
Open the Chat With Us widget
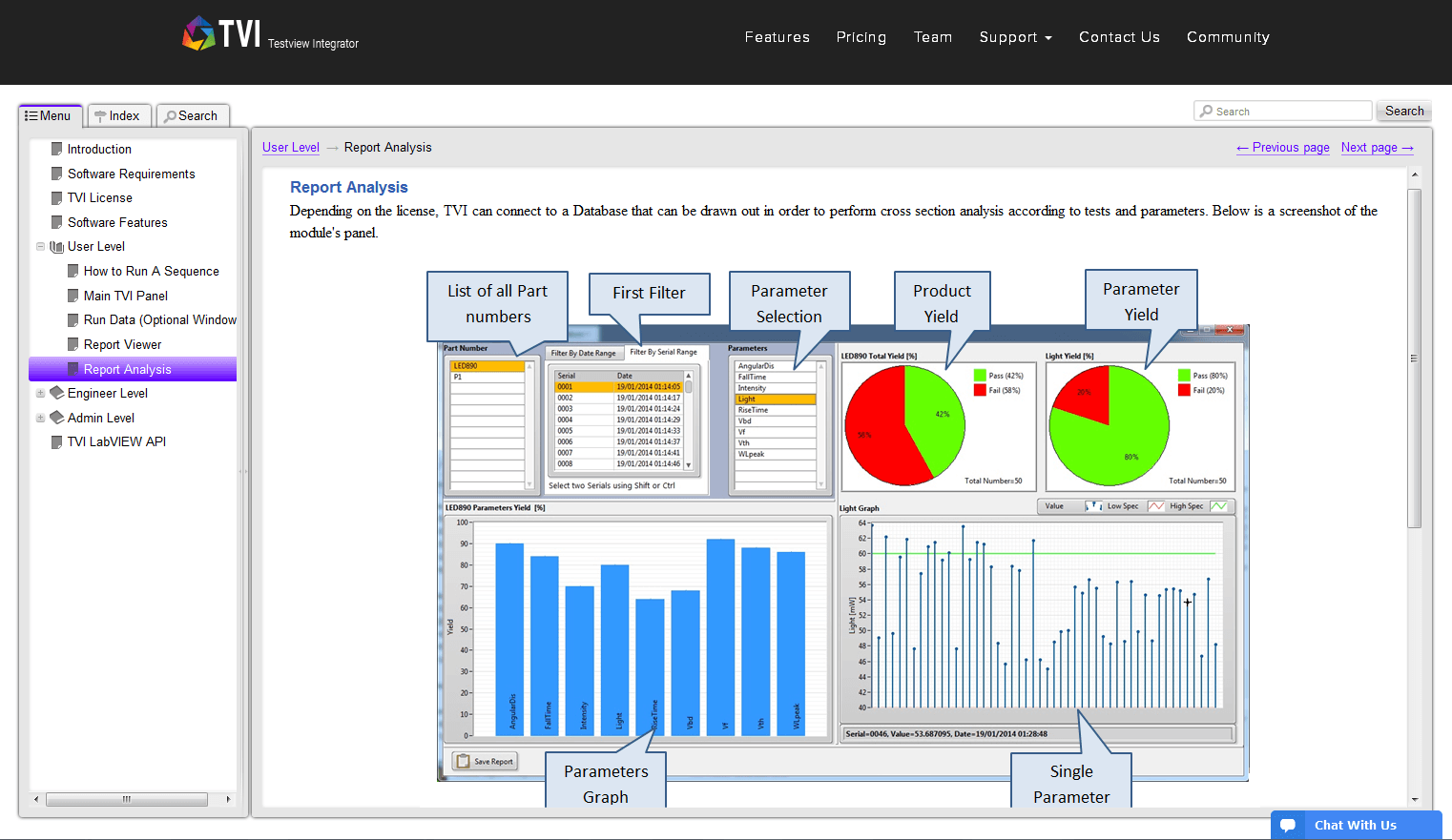pos(1356,825)
